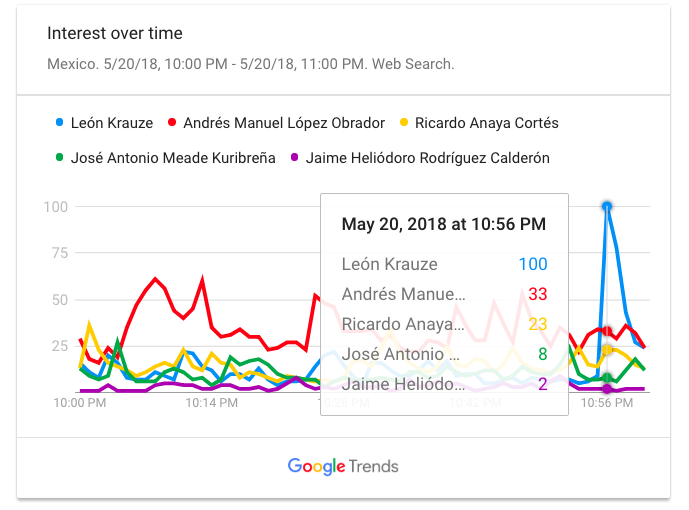Click the red López Obrador legend dot

(x=172, y=123)
